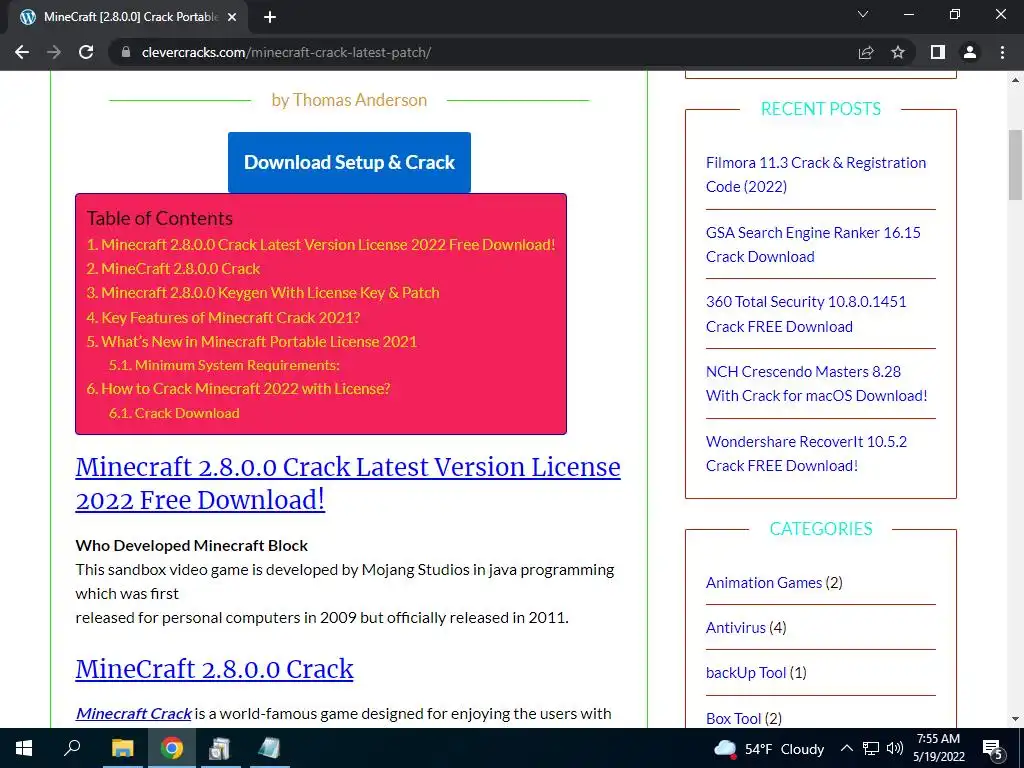Open recent post 360 Total Security 10.8.0.1451
Screen dimensions: 1024x768
click(x=806, y=314)
